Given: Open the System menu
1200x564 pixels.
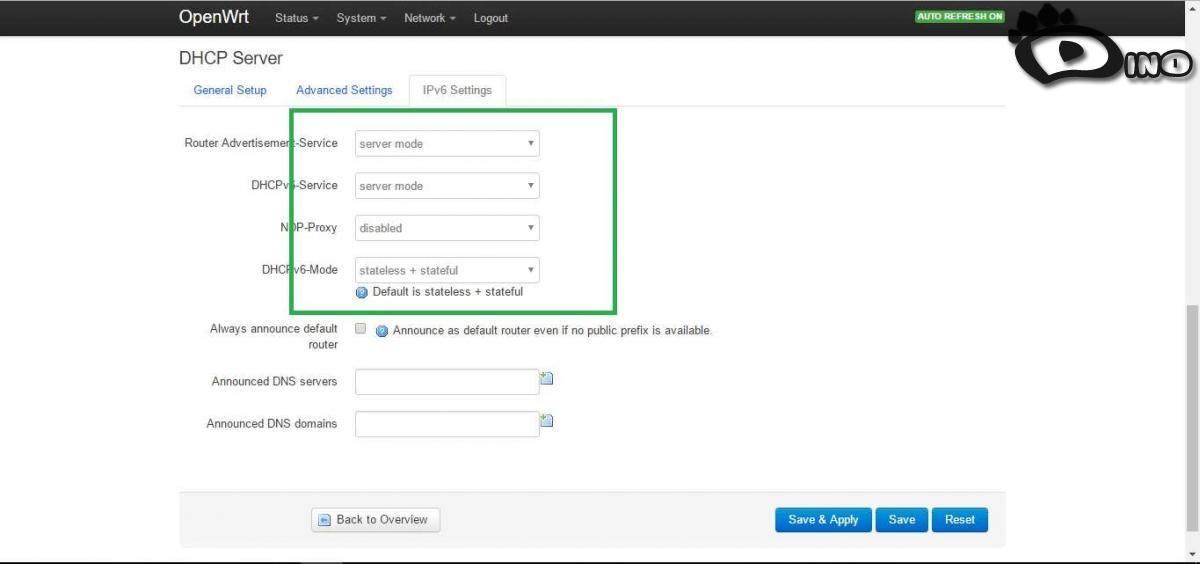Looking at the screenshot, I should (x=361, y=18).
